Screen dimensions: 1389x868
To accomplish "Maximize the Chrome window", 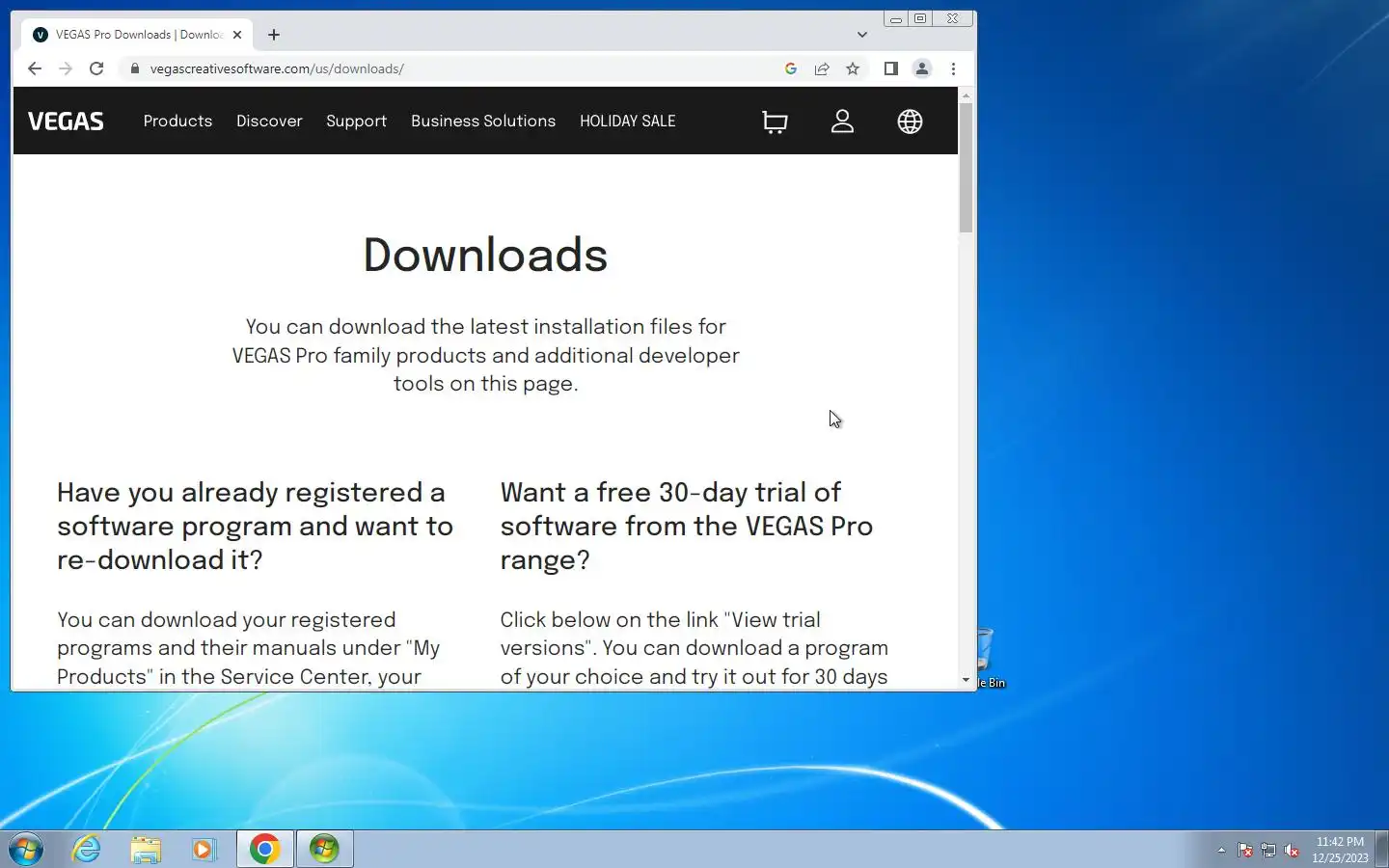I will 920,18.
